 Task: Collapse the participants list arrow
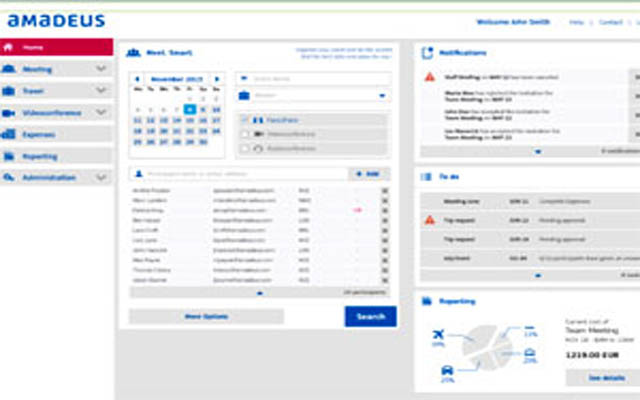point(260,293)
